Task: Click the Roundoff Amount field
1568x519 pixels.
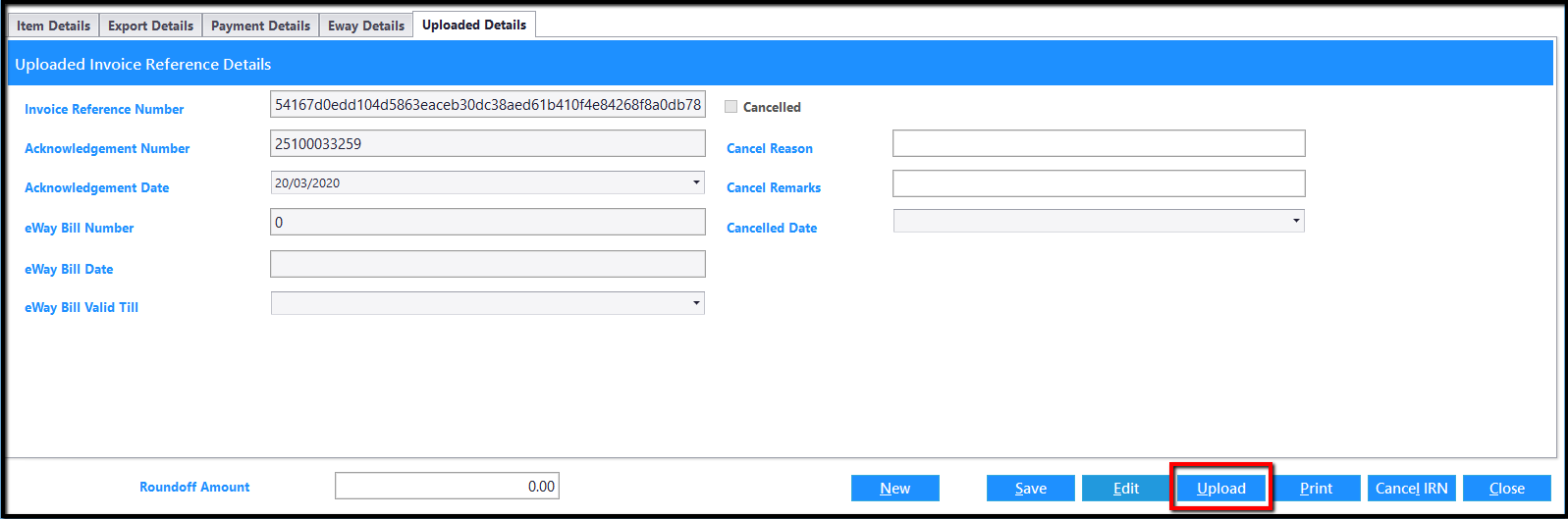Action: click(x=447, y=486)
